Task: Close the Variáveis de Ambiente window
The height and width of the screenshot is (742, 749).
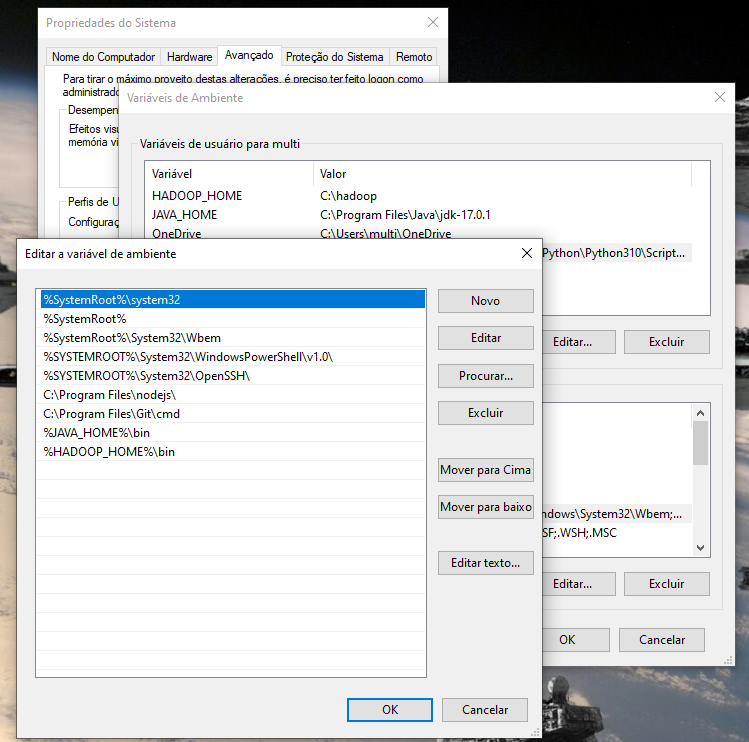Action: (720, 97)
